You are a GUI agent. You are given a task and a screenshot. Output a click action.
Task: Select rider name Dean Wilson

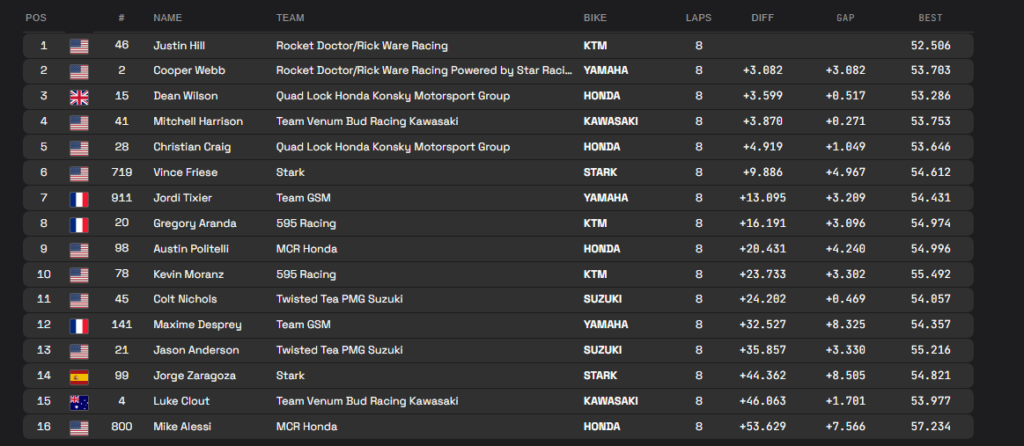185,96
